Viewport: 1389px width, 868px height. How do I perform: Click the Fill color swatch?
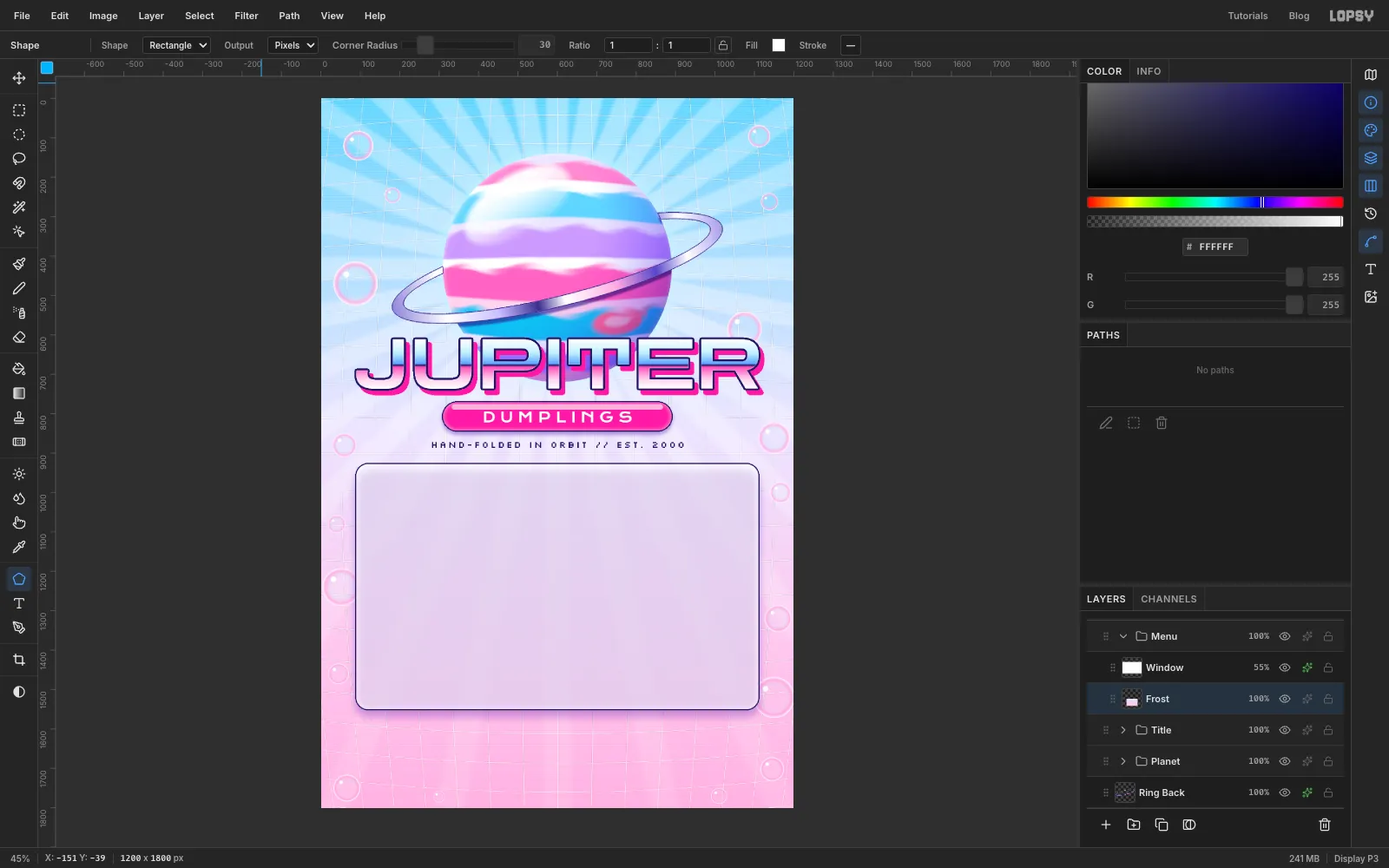click(x=779, y=45)
